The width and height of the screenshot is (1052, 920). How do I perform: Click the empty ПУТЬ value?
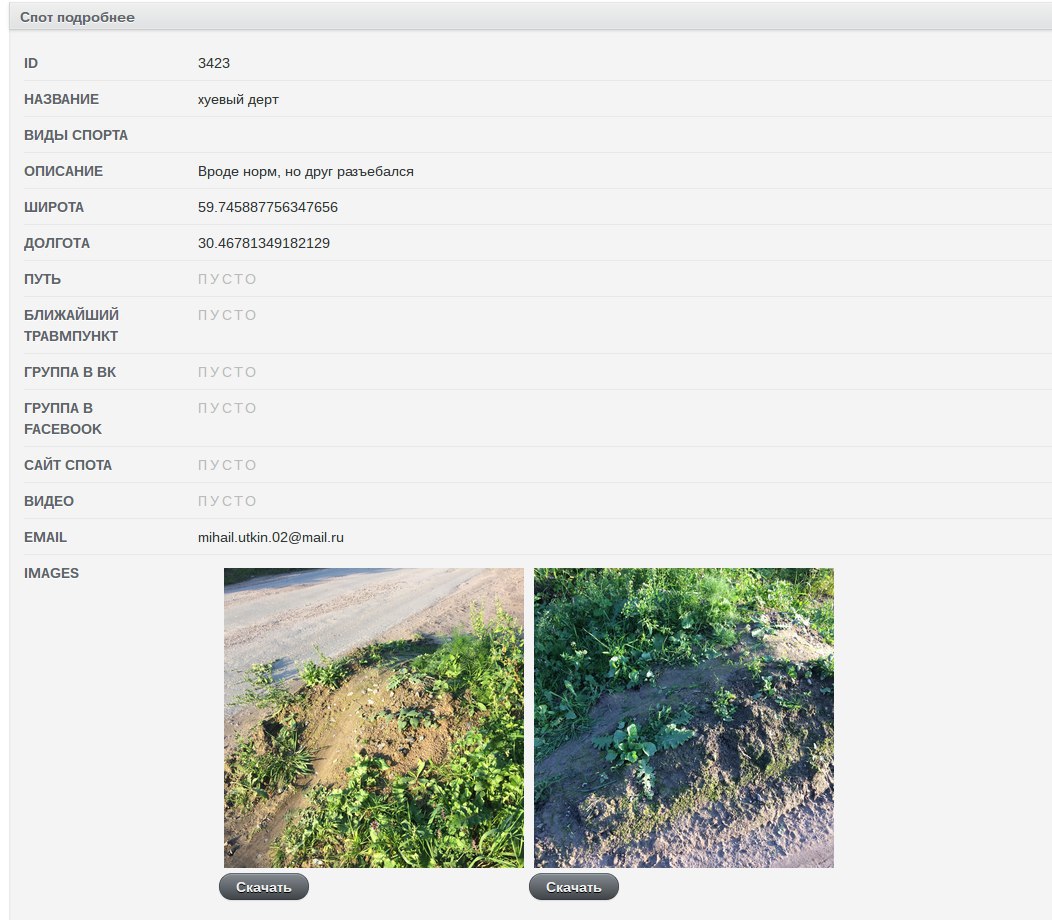[227, 279]
